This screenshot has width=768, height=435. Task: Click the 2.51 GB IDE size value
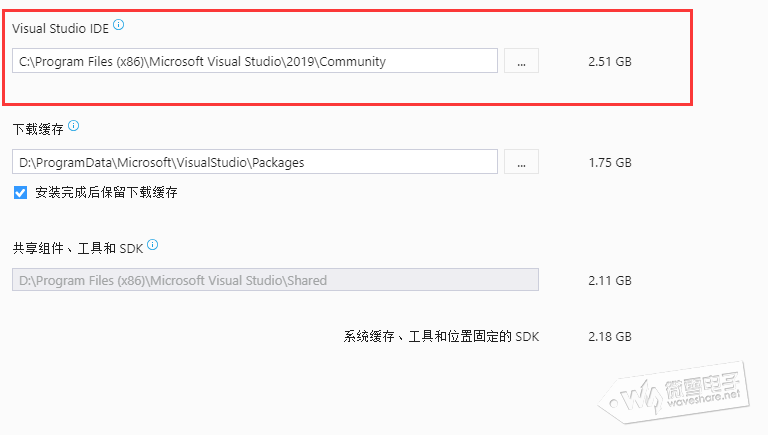click(x=610, y=62)
